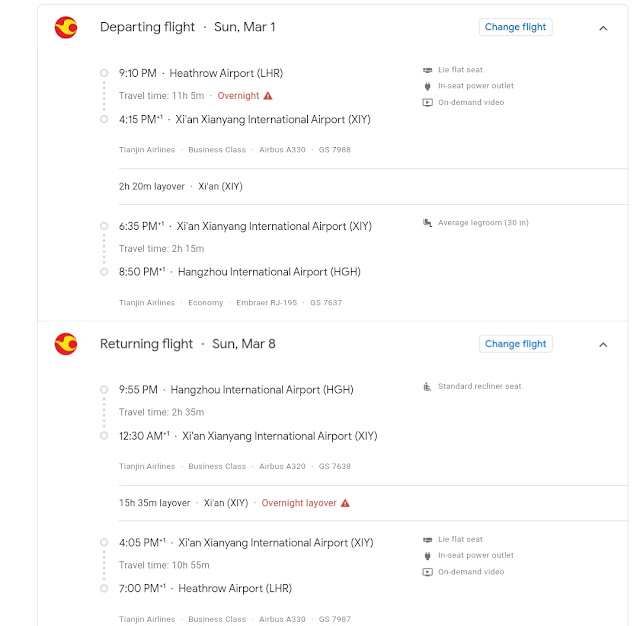
Task: Click the Average legroom seat icon
Action: (x=427, y=223)
